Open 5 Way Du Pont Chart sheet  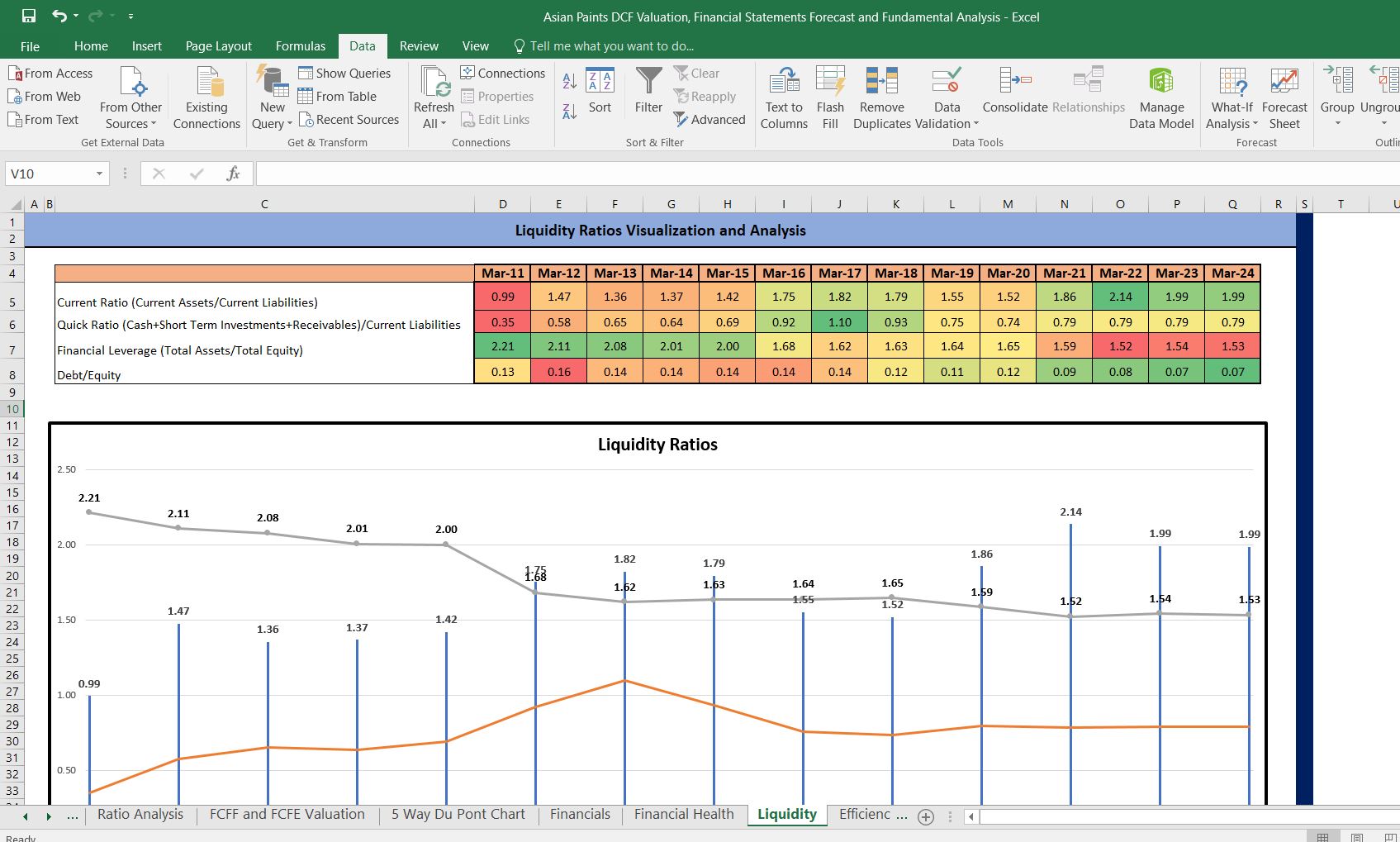(458, 814)
